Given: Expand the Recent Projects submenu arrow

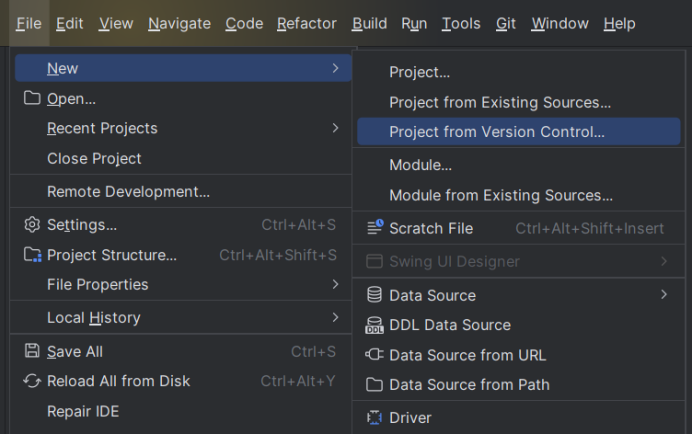Looking at the screenshot, I should [336, 128].
